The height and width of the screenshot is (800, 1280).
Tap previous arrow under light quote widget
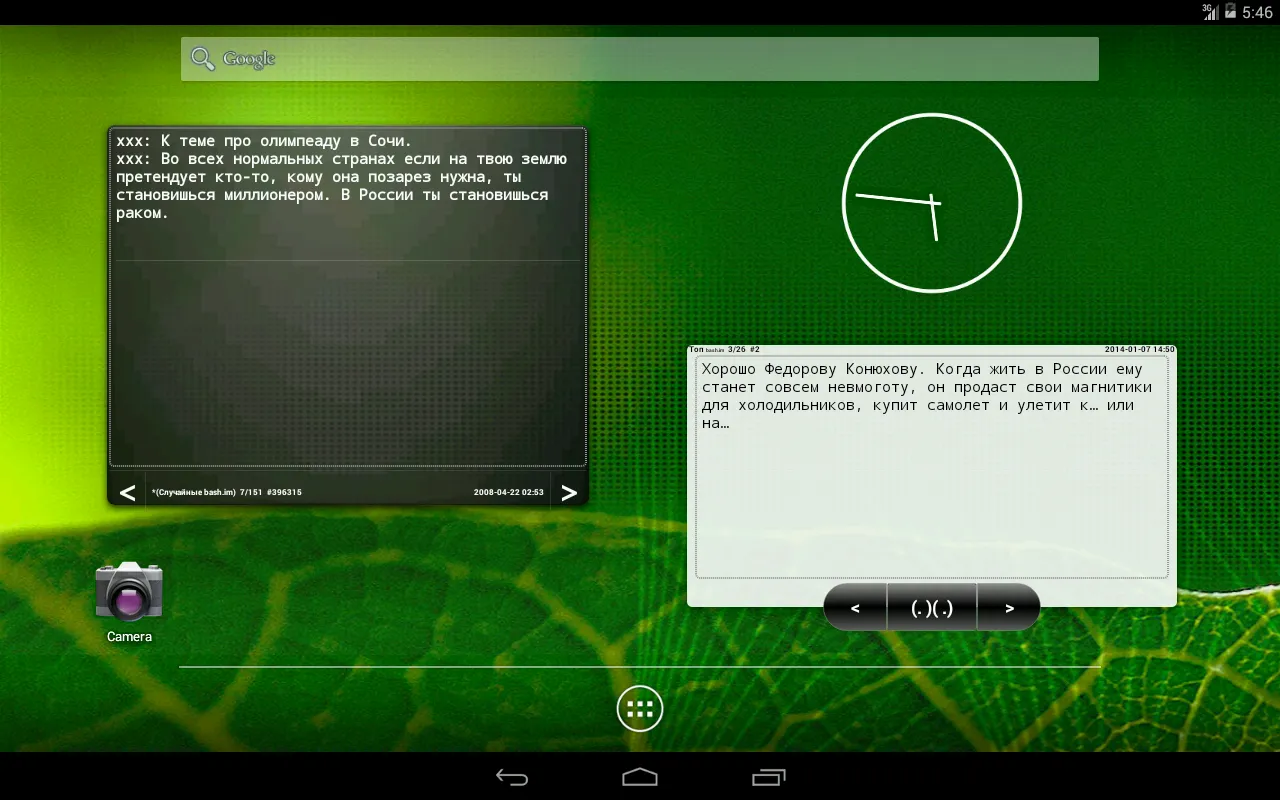pyautogui.click(x=855, y=608)
